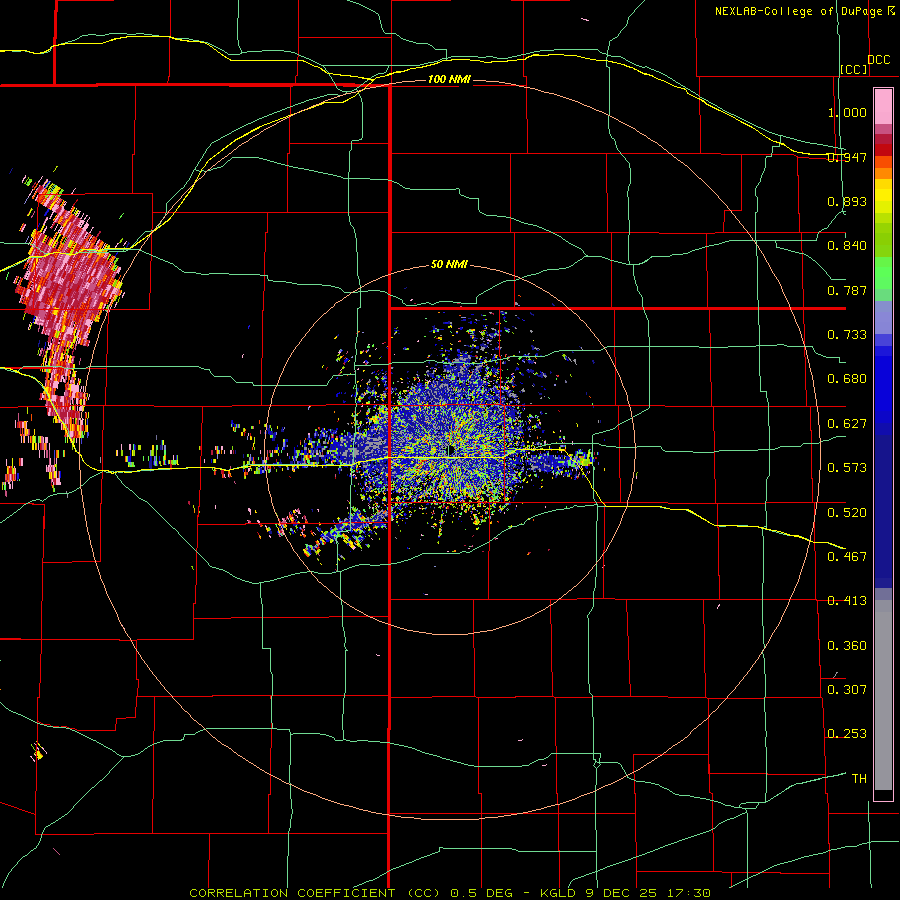Image resolution: width=900 pixels, height=900 pixels.
Task: Click the radar site marker at map center
Action: tap(450, 451)
